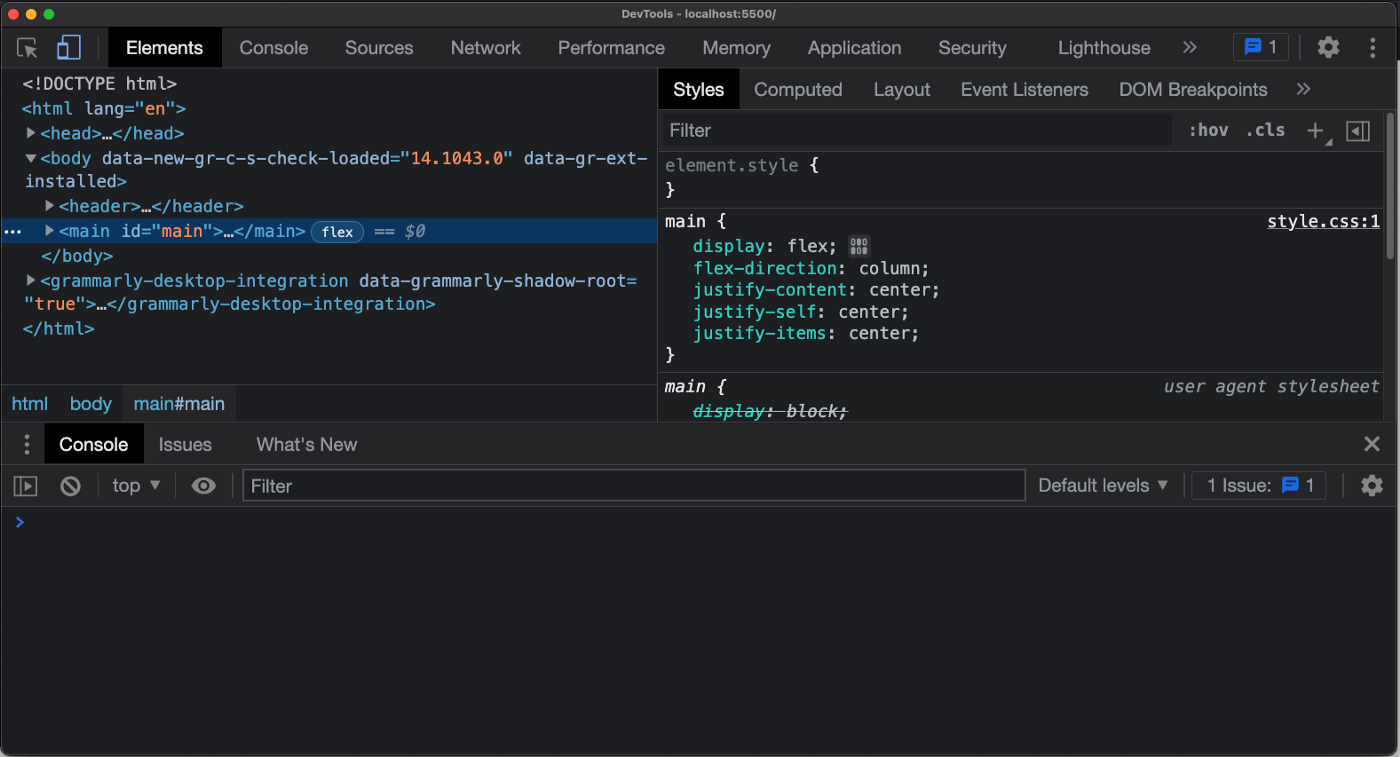Open the three-dot customize DevTools menu
The height and width of the screenshot is (757, 1400).
pyautogui.click(x=1372, y=47)
